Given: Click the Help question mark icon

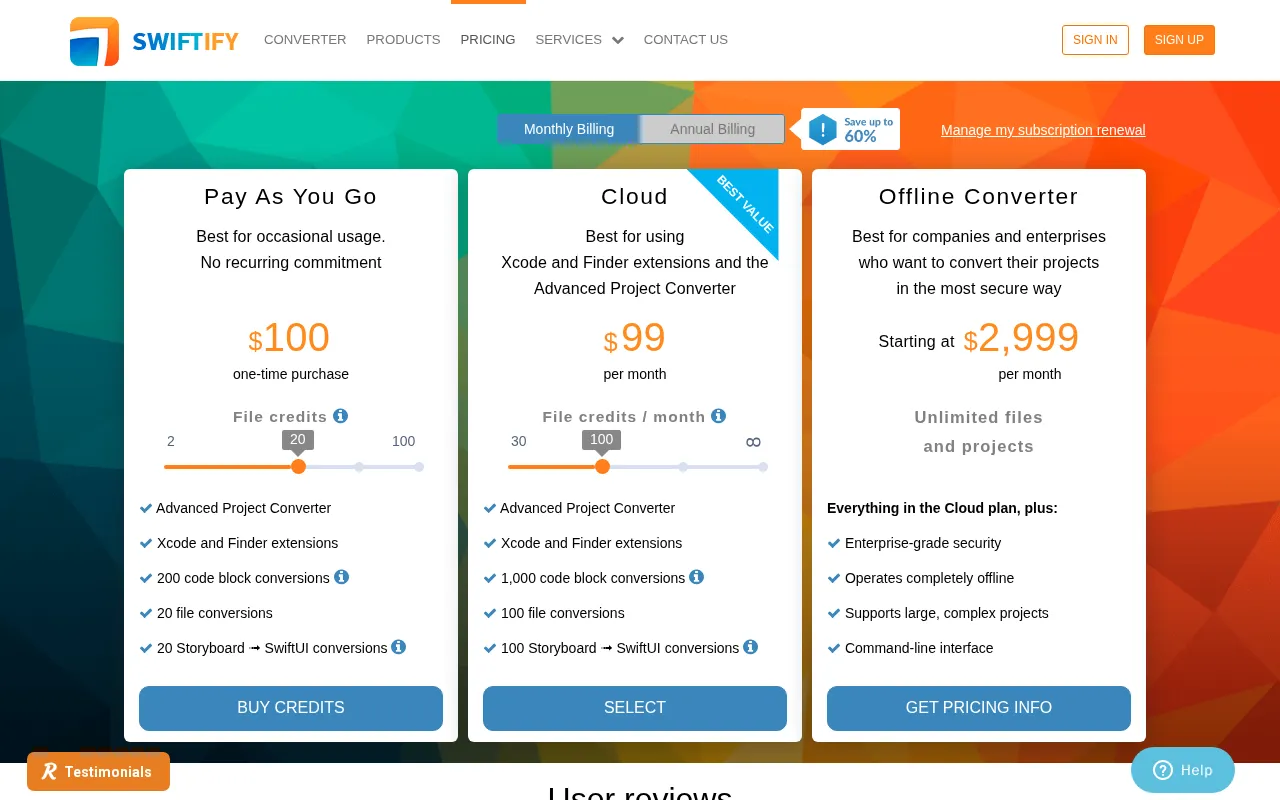Looking at the screenshot, I should coord(1163,770).
